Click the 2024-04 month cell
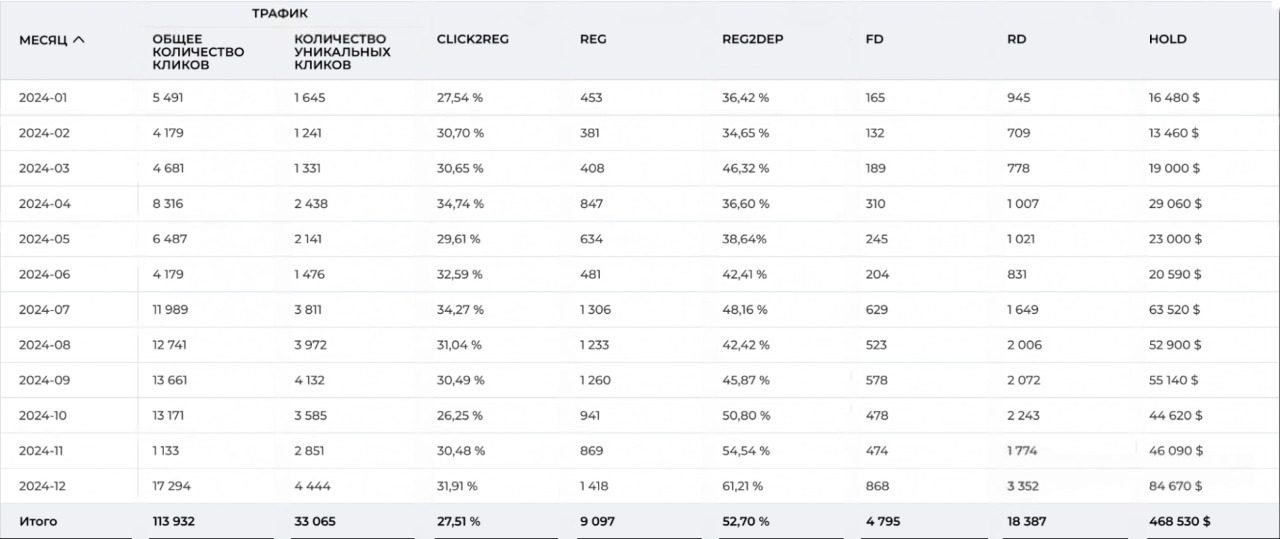 pyautogui.click(x=43, y=204)
